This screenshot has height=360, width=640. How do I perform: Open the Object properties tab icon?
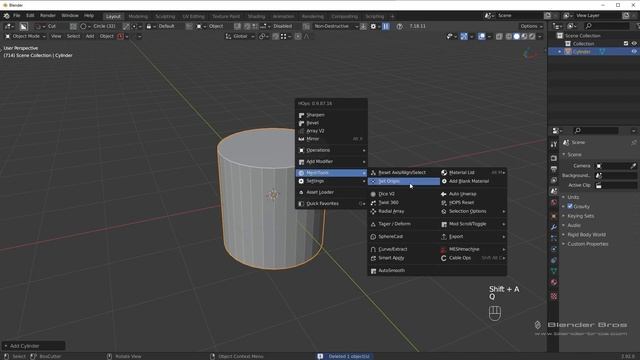[553, 216]
